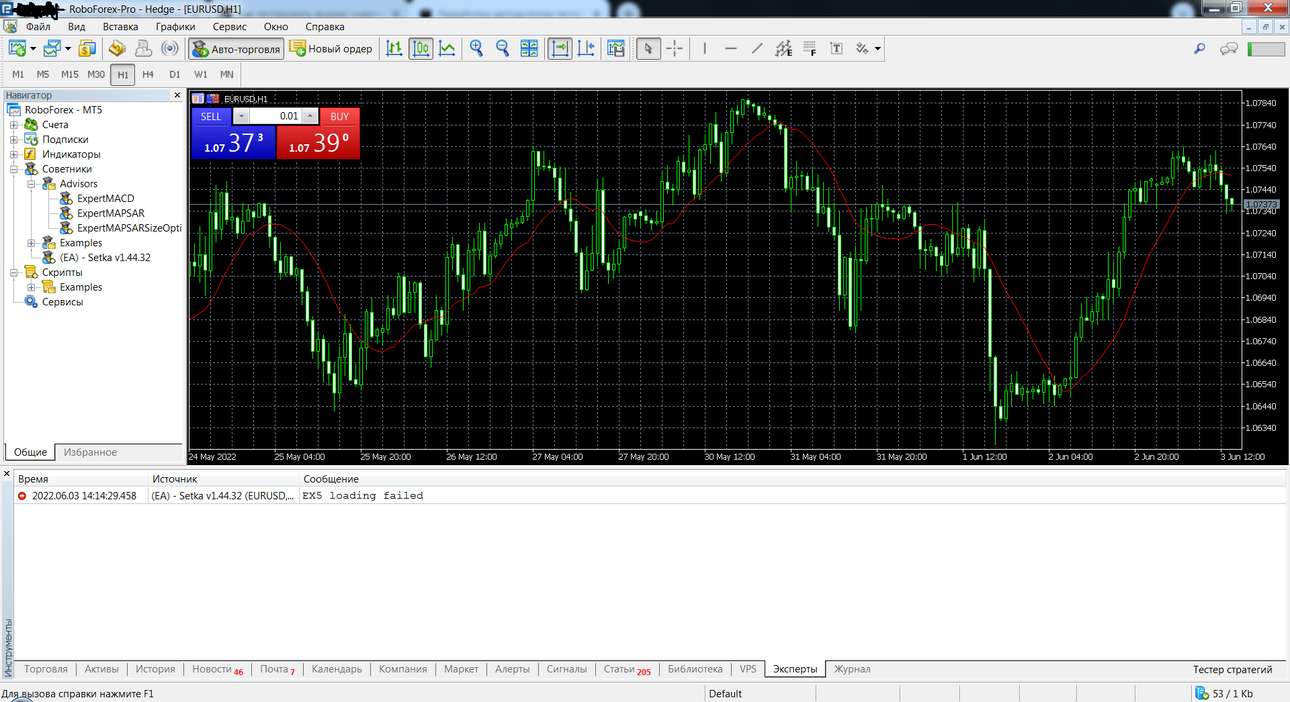Expand the Подписки tree node
Image resolution: width=1290 pixels, height=702 pixels.
point(14,140)
